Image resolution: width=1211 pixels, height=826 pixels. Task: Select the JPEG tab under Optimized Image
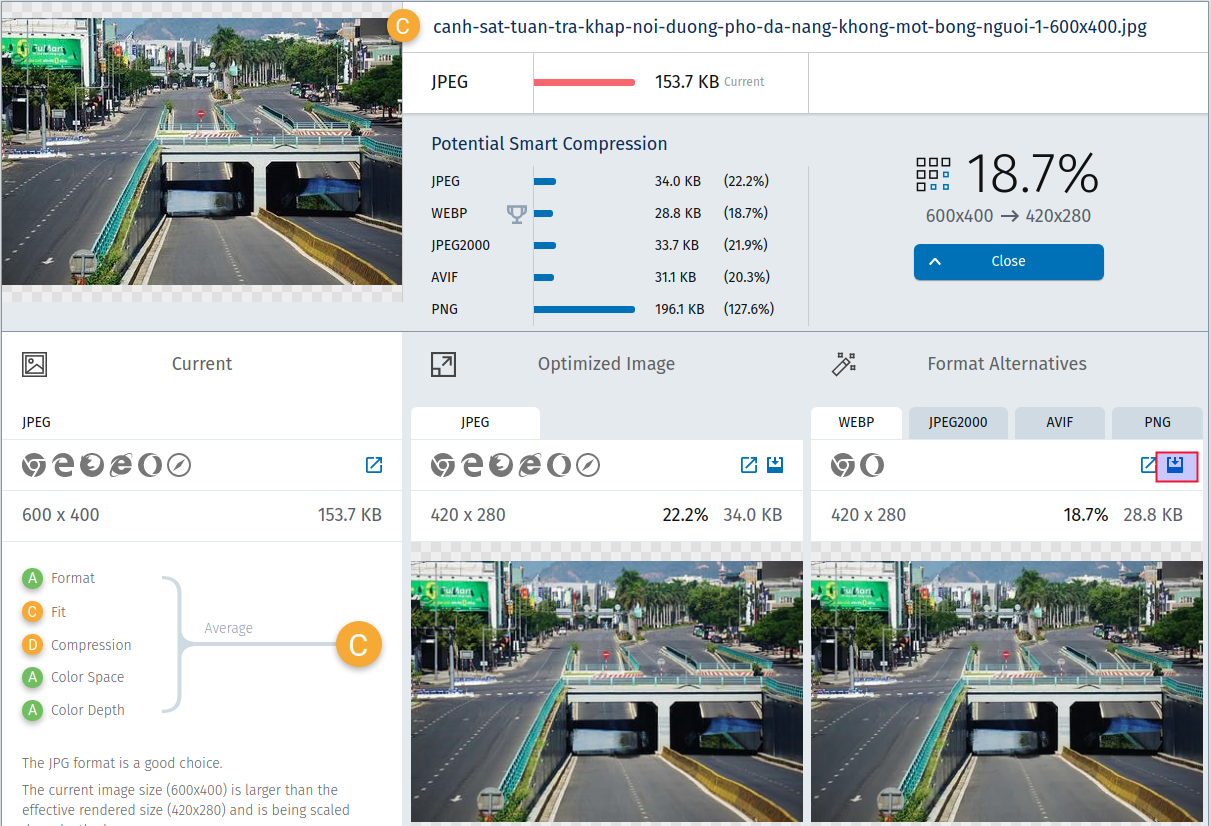(475, 423)
